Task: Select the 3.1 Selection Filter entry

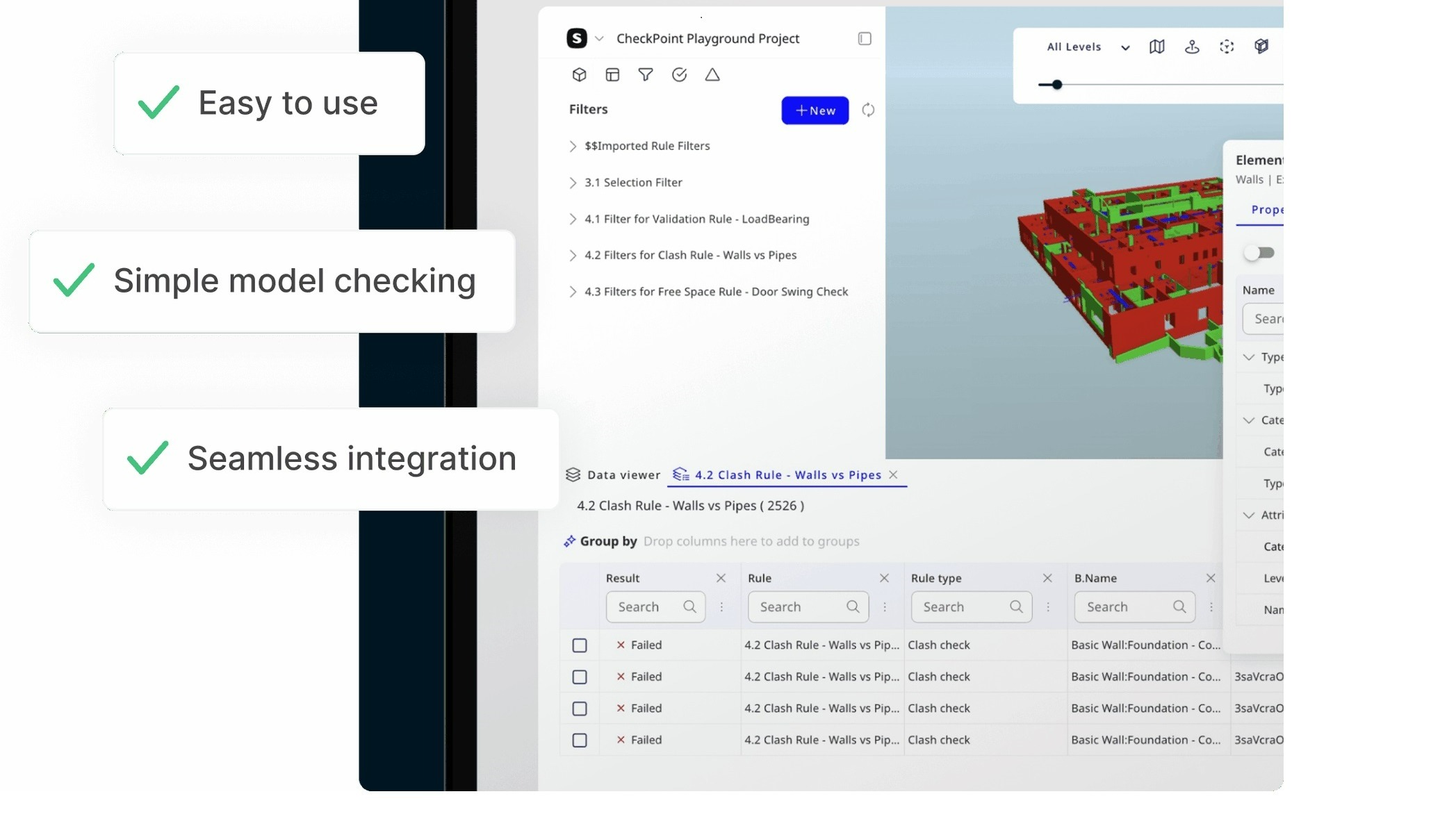Action: [632, 182]
